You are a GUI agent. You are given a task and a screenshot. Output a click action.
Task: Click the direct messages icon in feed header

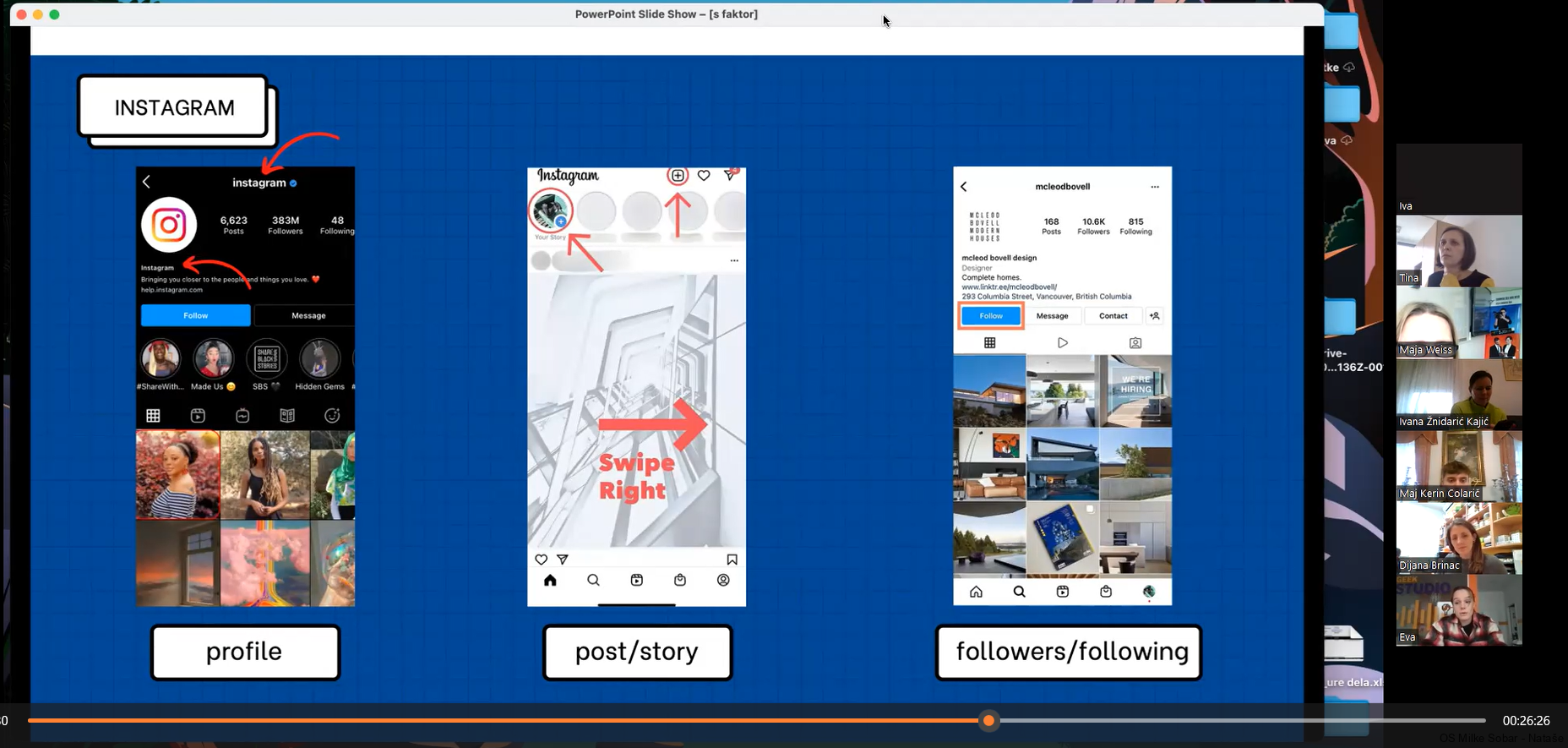click(730, 175)
